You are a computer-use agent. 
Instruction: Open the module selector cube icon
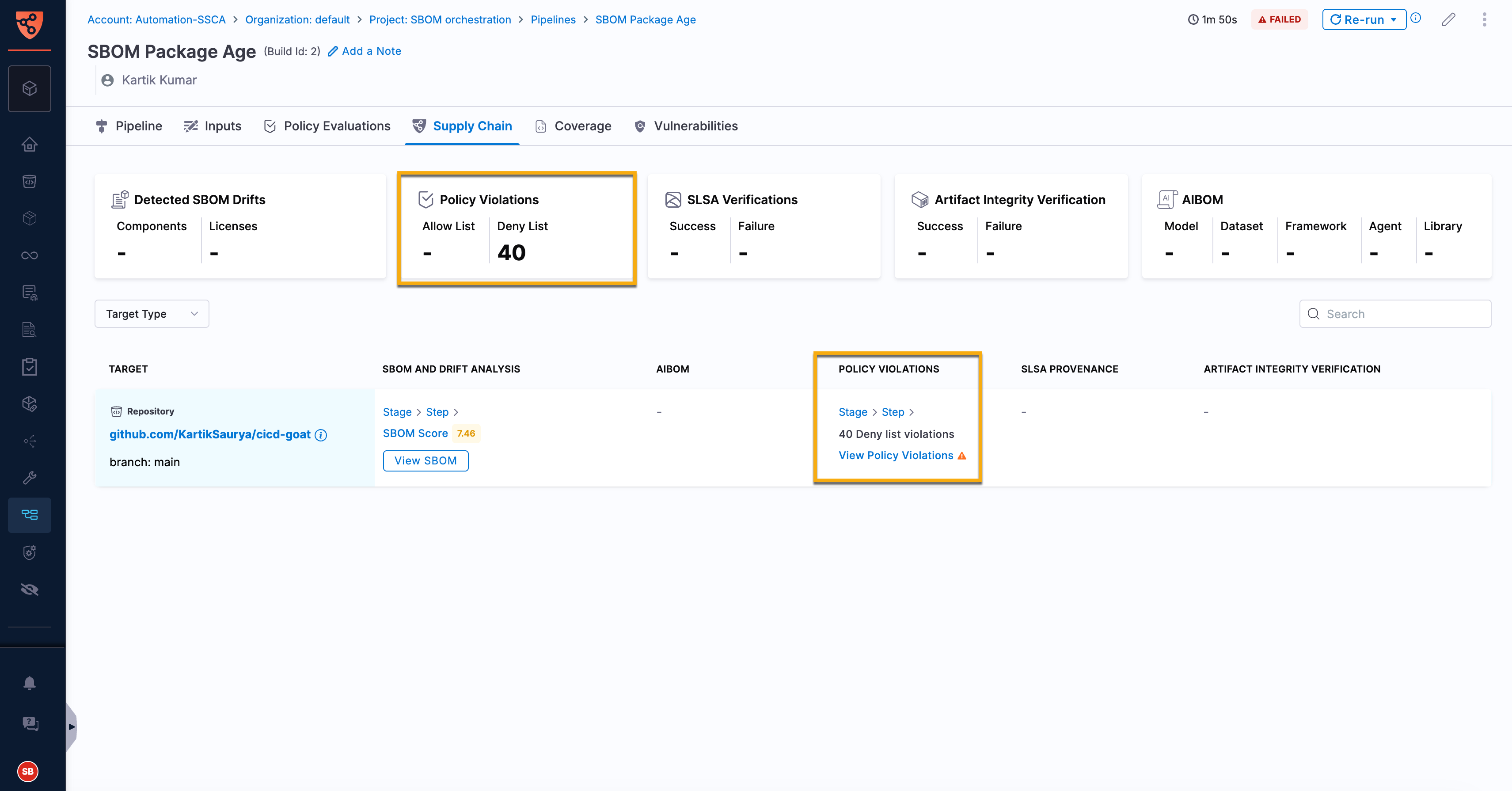point(29,89)
